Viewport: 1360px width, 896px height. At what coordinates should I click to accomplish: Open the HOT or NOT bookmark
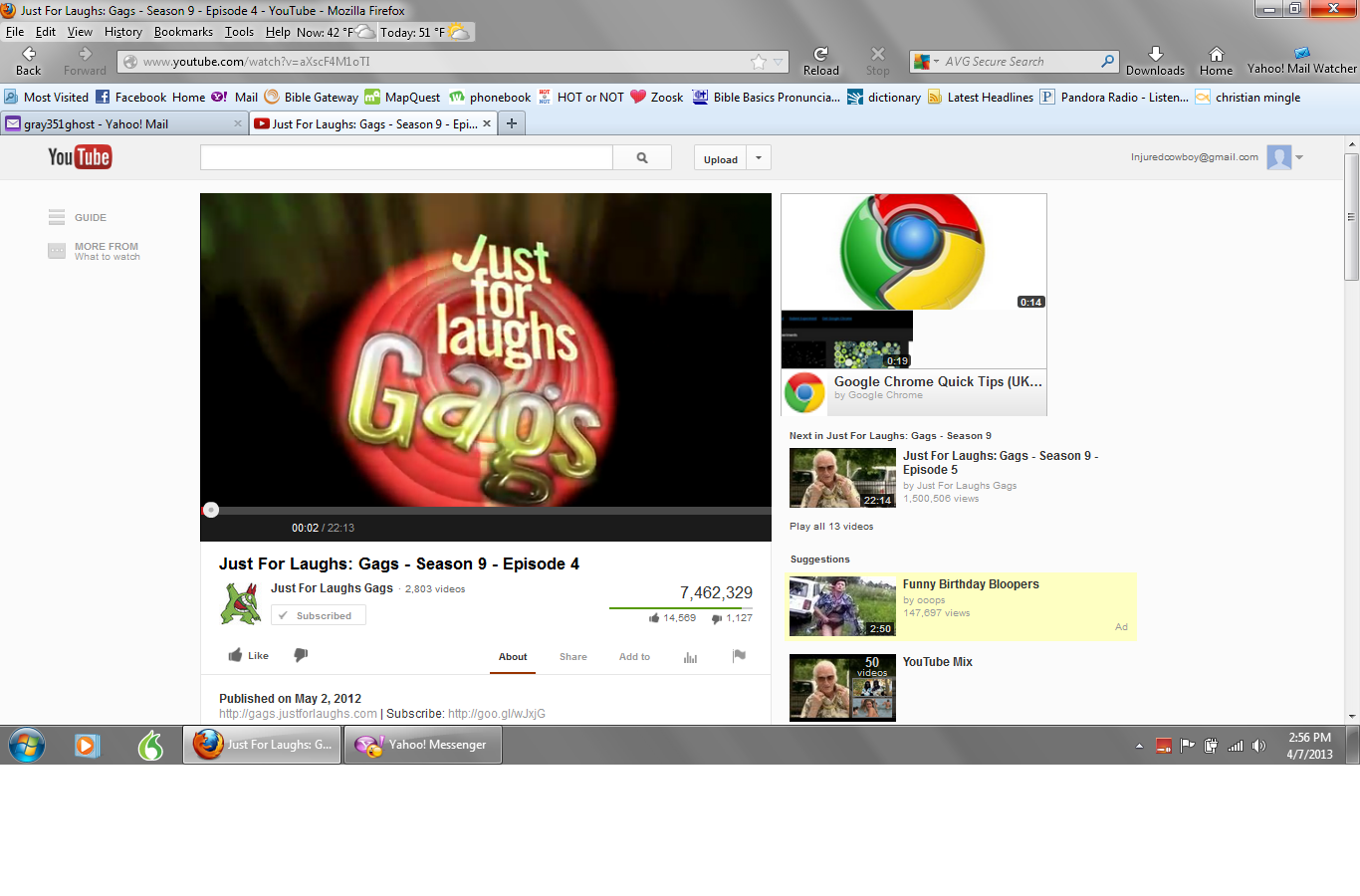[580, 98]
